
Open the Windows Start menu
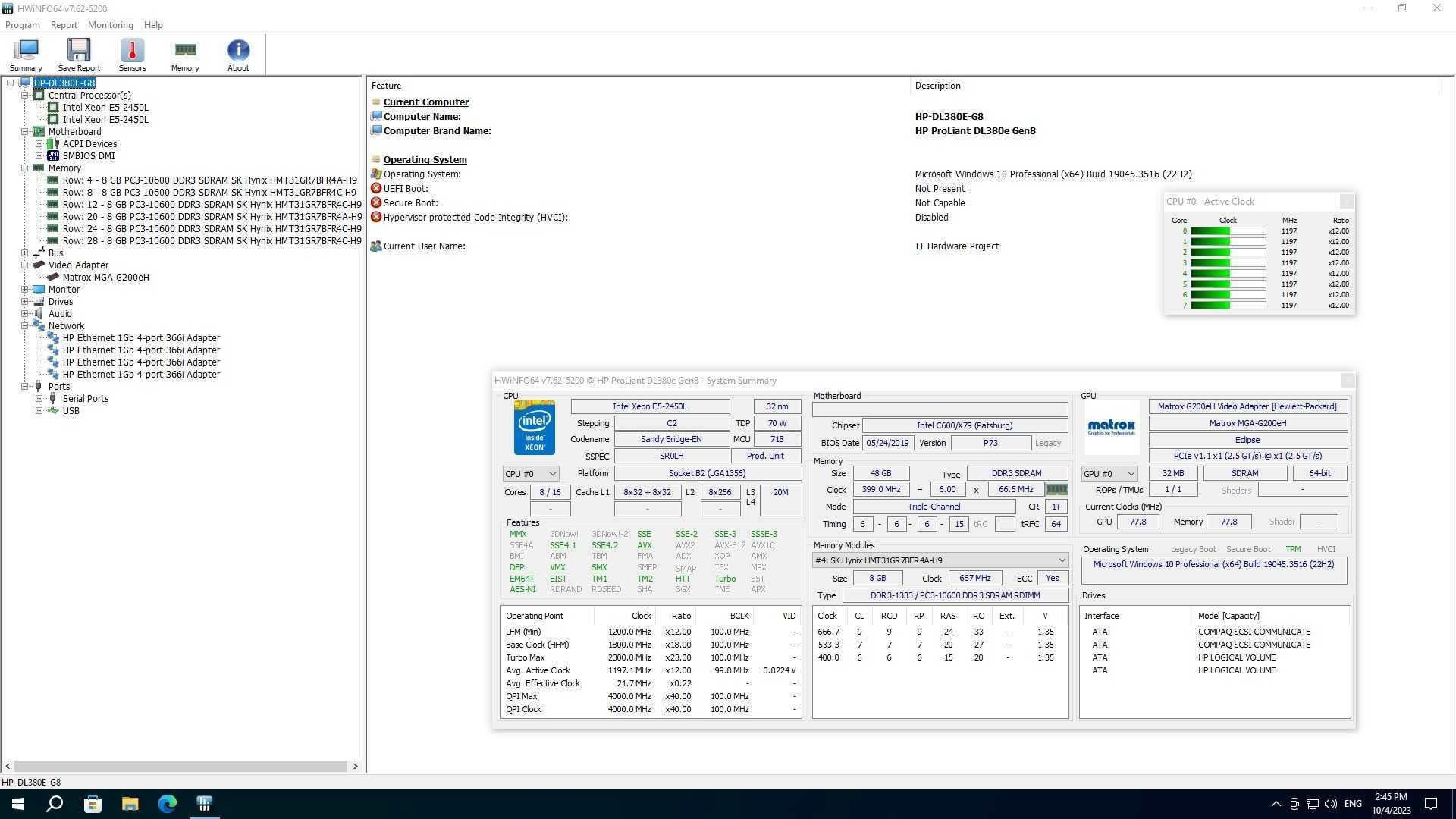(x=18, y=804)
